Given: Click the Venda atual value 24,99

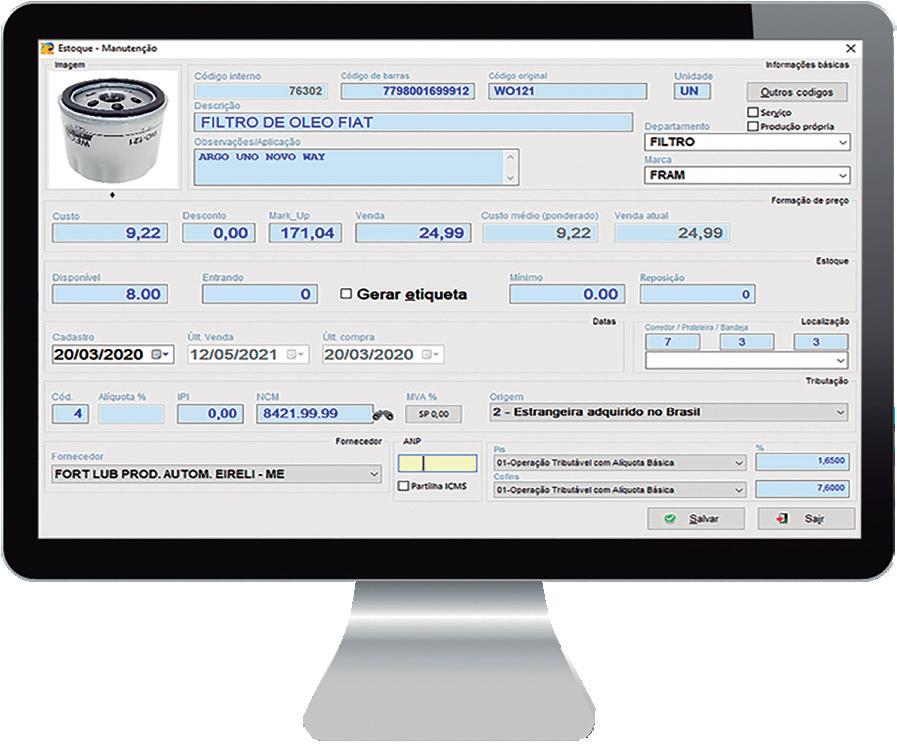Looking at the screenshot, I should tap(672, 233).
